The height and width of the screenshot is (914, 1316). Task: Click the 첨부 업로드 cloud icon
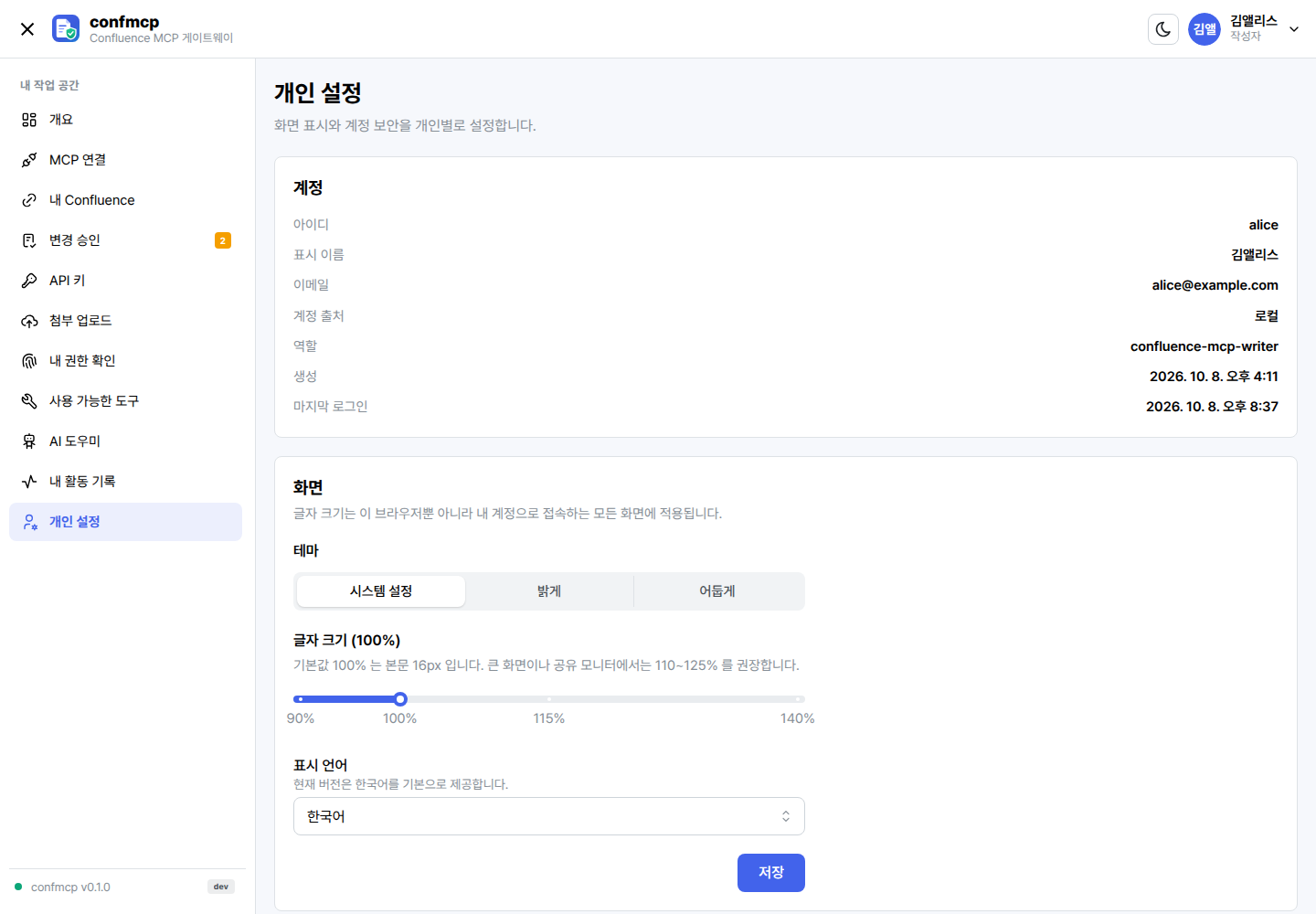[x=29, y=321]
